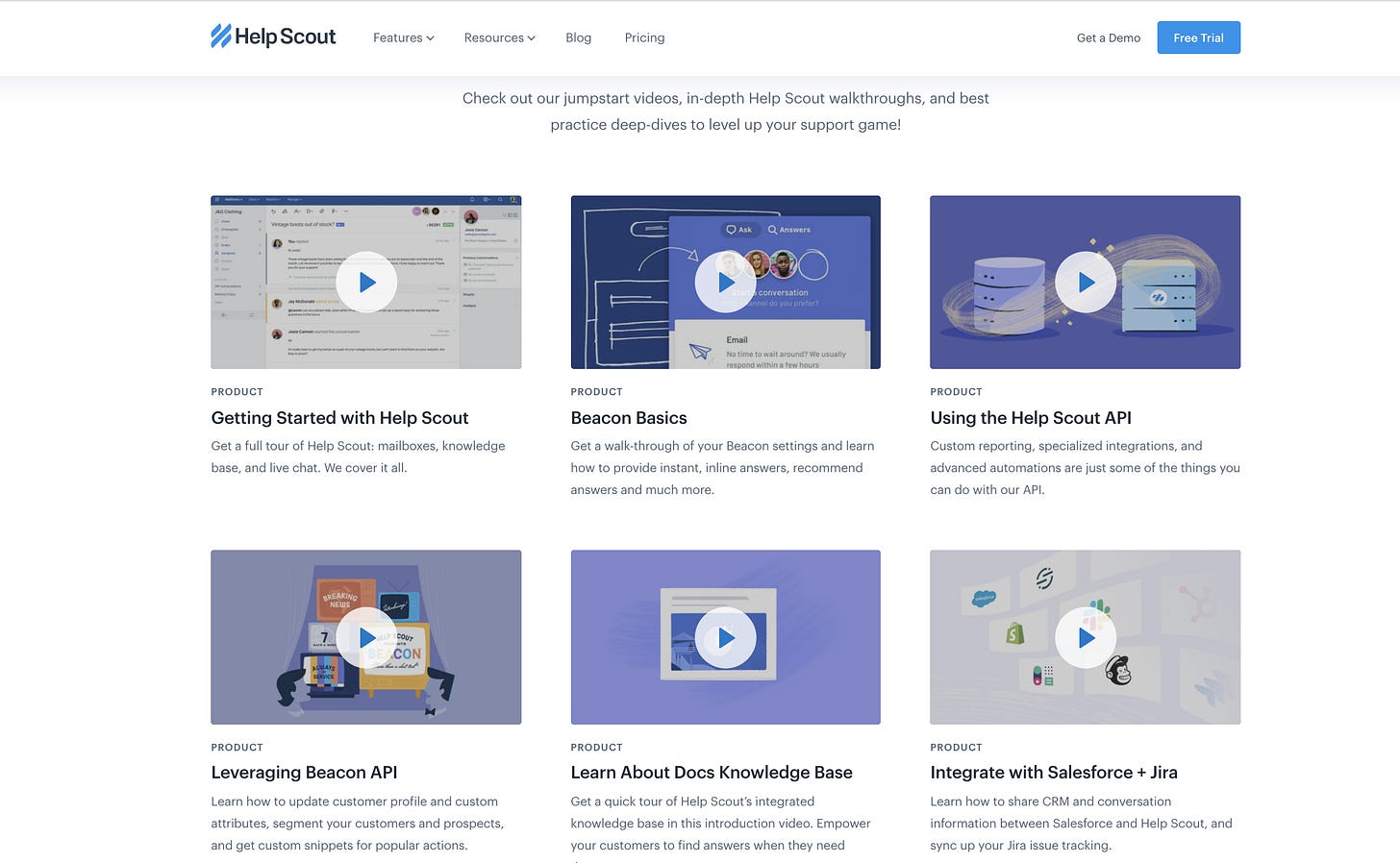Open the Learn About Docs Knowledge Base title

712,773
